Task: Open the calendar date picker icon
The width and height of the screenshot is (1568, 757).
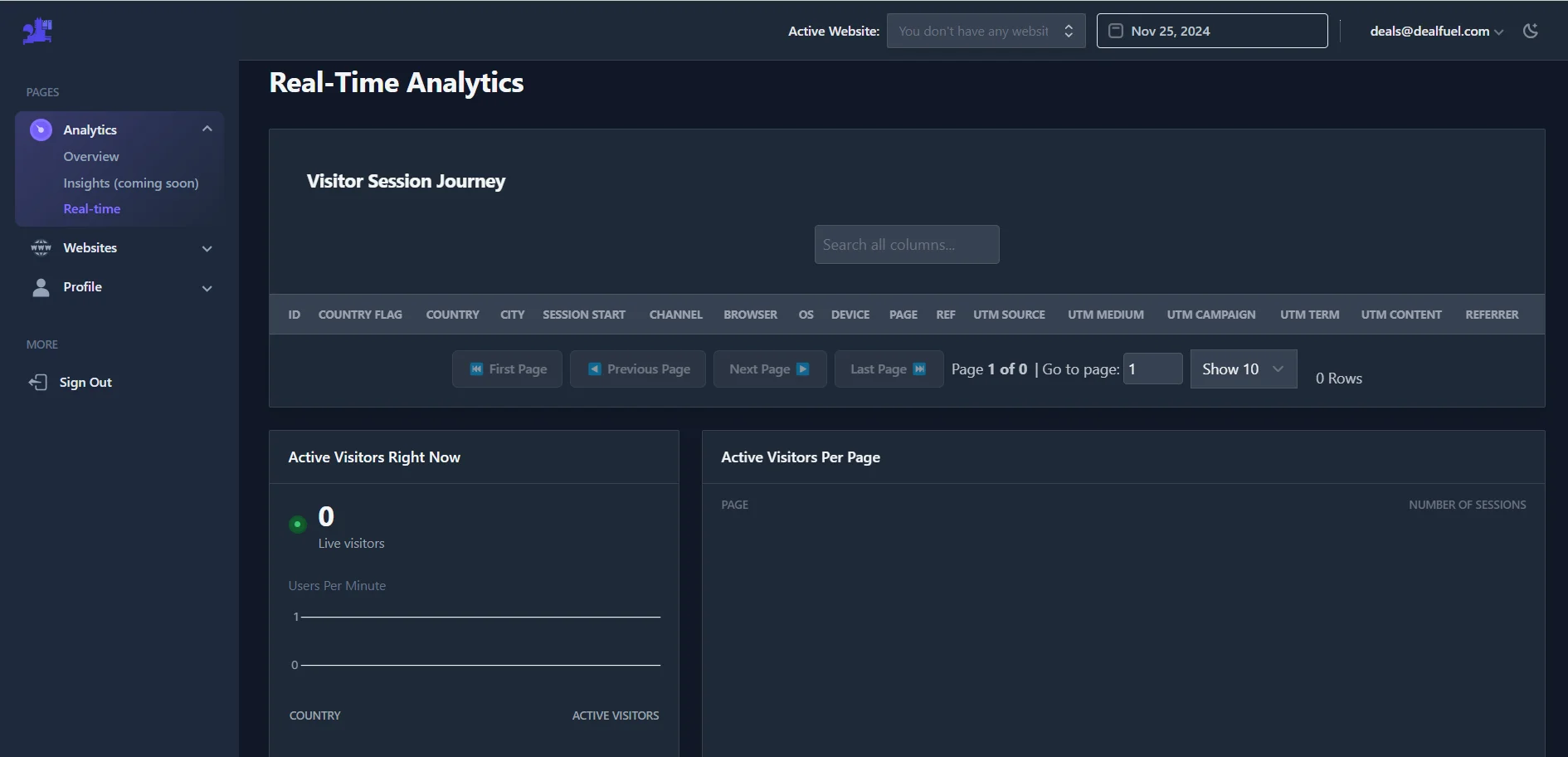Action: tap(1116, 30)
